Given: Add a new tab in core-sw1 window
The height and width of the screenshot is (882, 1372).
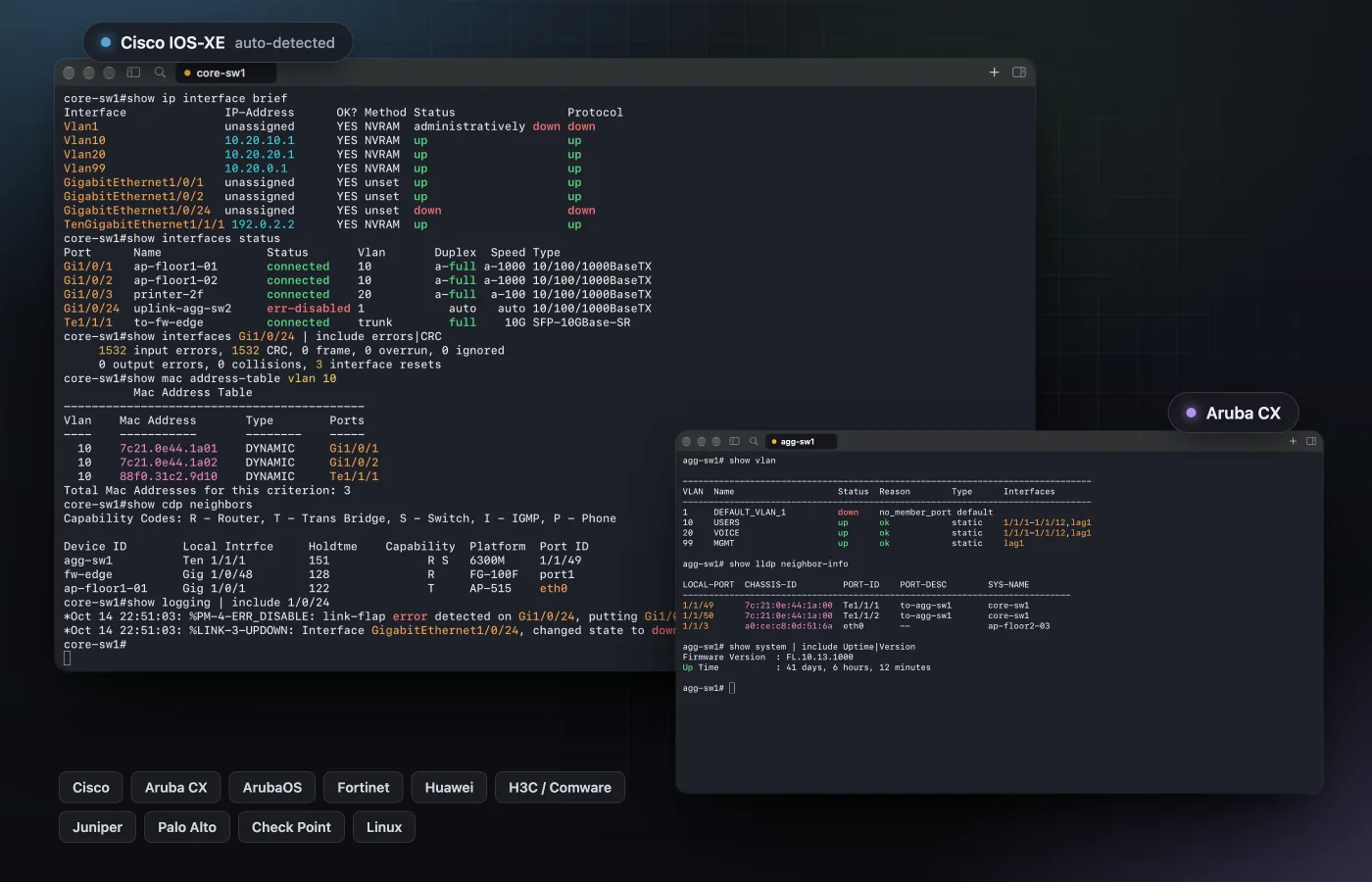Looking at the screenshot, I should tap(994, 73).
